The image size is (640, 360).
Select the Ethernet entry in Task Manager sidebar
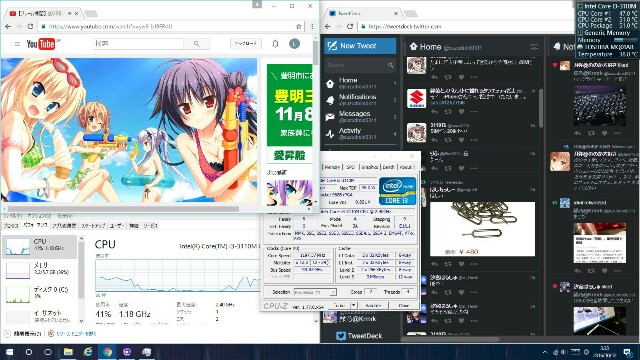pos(39,316)
